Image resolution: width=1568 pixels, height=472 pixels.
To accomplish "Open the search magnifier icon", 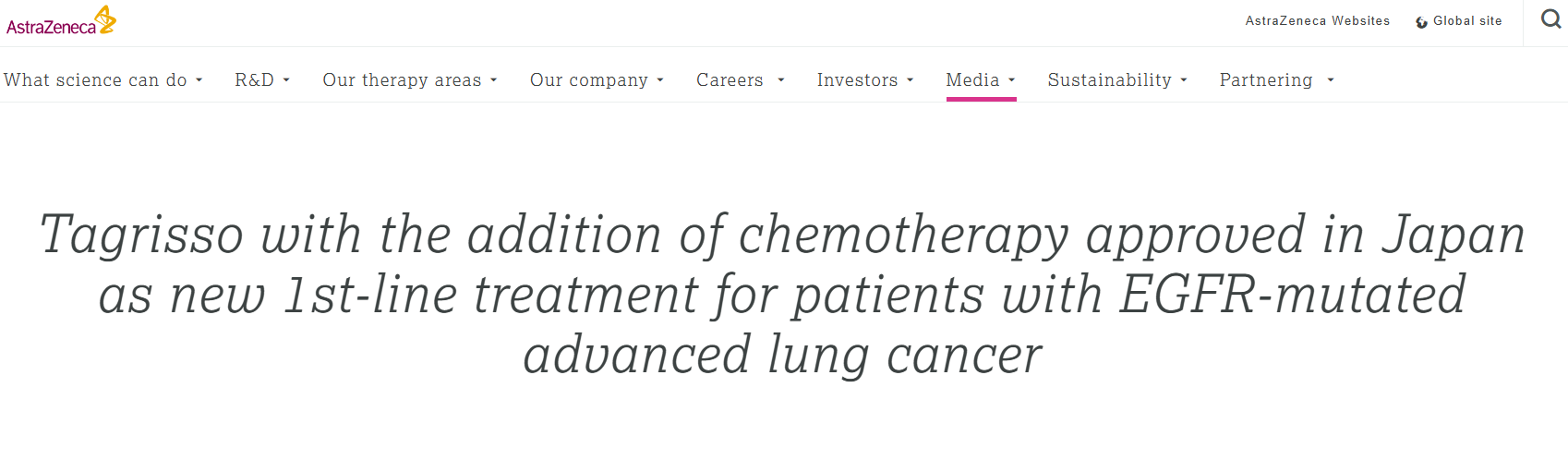I will [1551, 18].
